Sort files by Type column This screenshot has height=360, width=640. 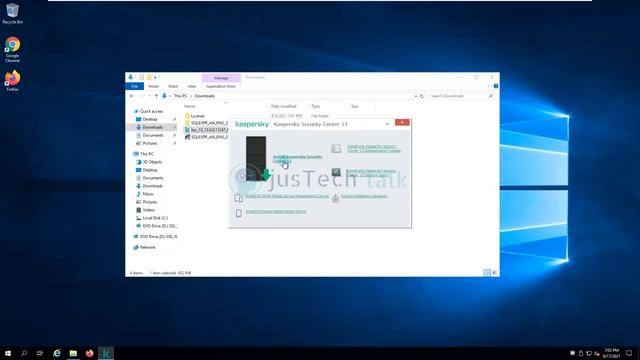click(316, 106)
